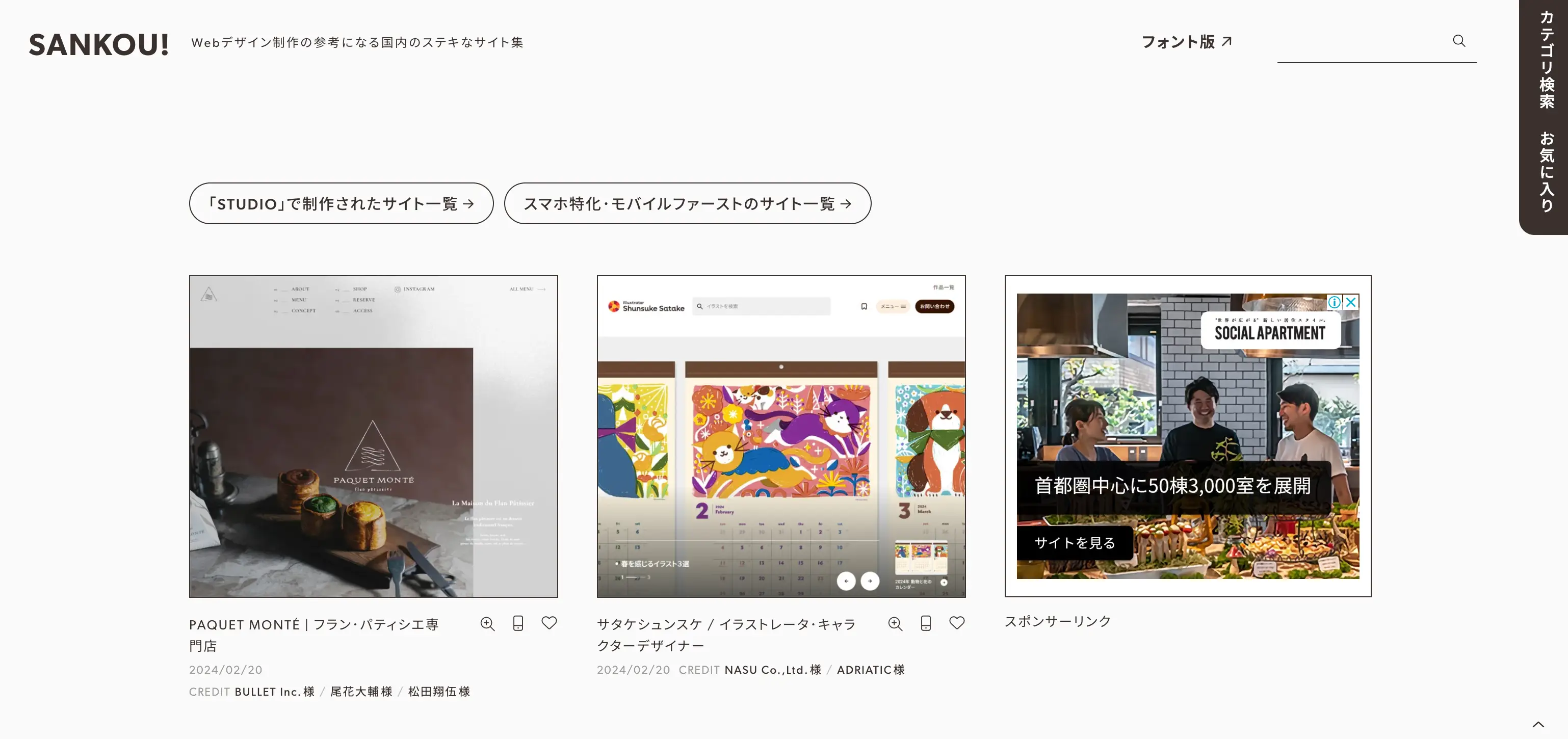Switch PAQUET MONTÉ preview to smartphone view
Screen dimensions: 1568x739
pos(518,623)
